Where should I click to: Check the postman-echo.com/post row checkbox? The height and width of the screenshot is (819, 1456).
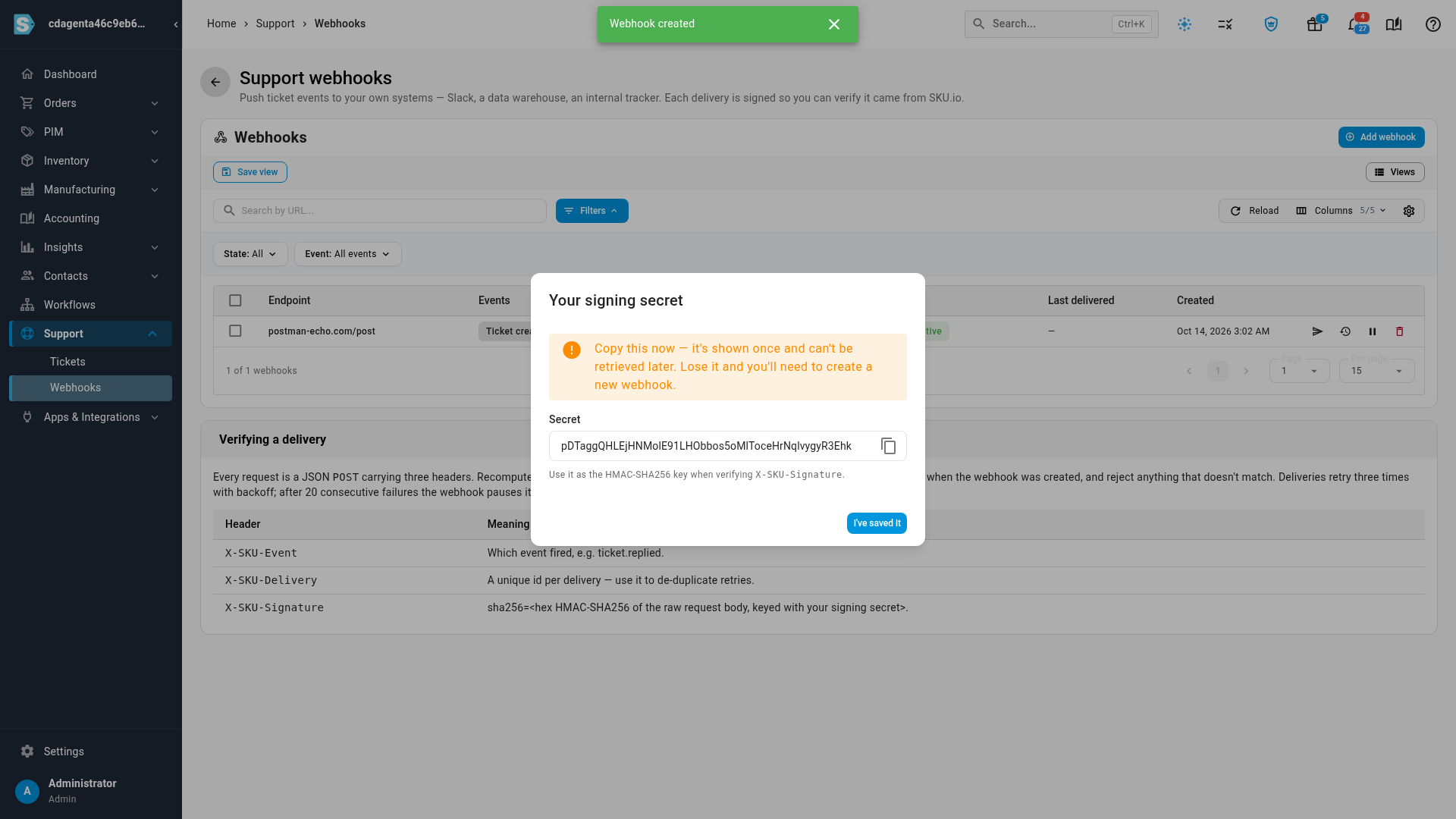point(235,331)
